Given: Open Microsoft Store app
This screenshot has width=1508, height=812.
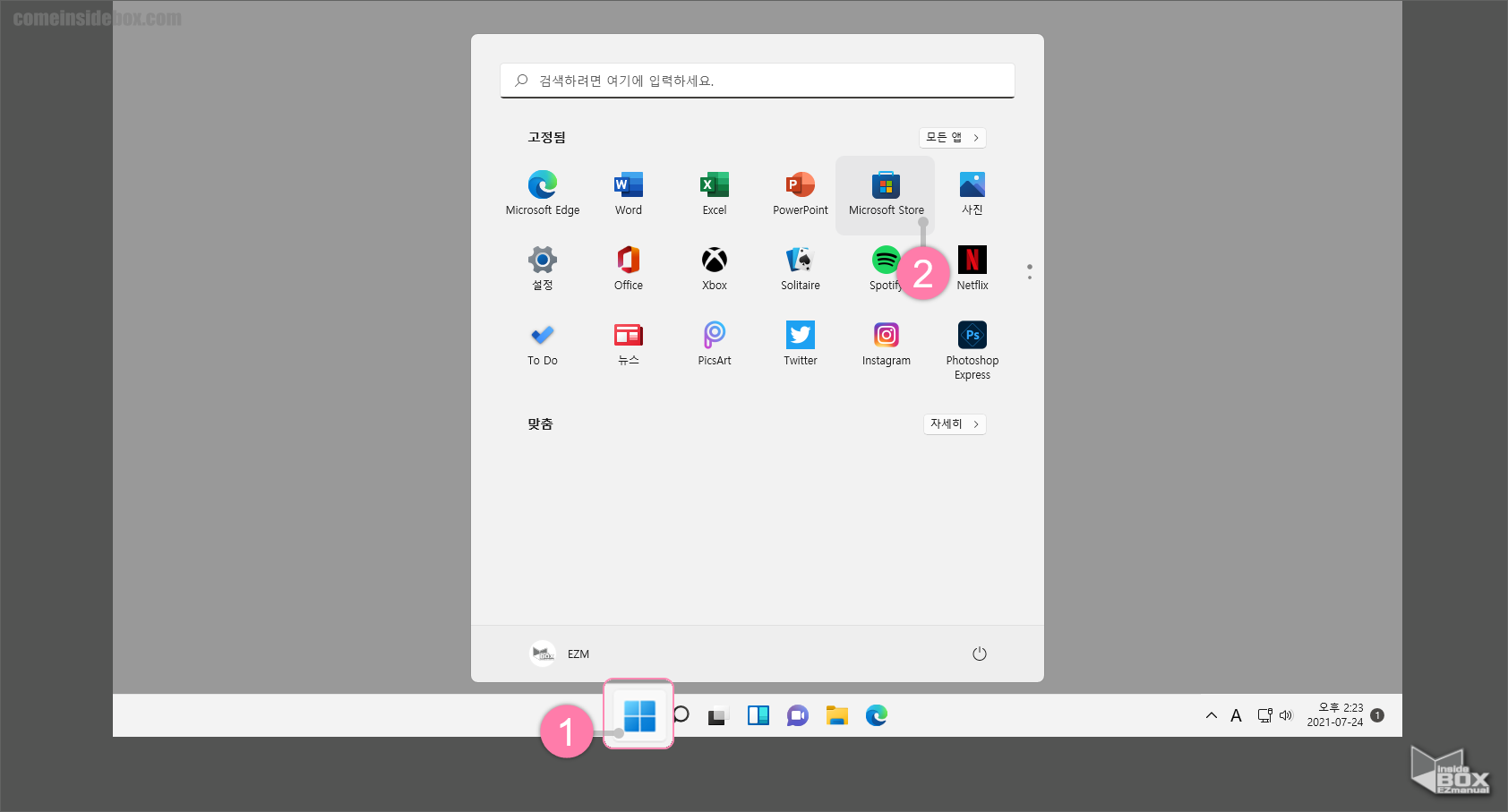Looking at the screenshot, I should 886,193.
